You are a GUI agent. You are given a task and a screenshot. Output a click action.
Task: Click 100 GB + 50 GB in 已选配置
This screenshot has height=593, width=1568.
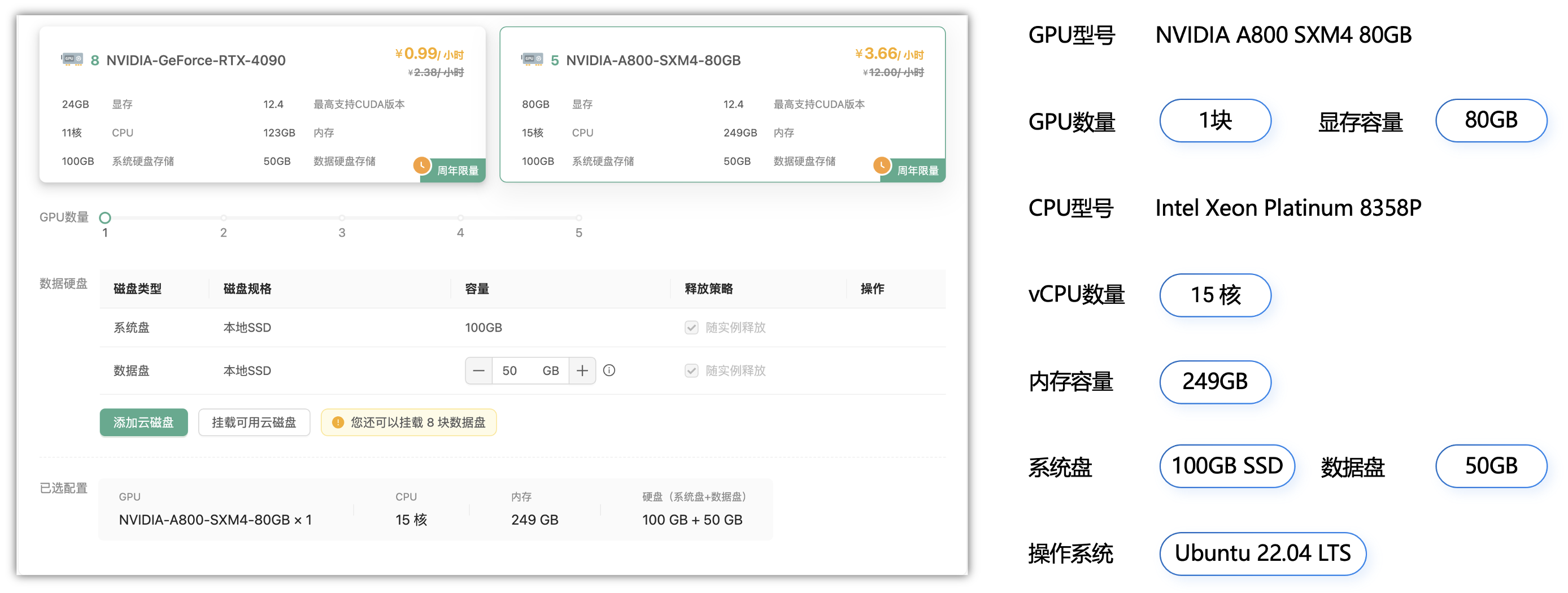pos(692,520)
